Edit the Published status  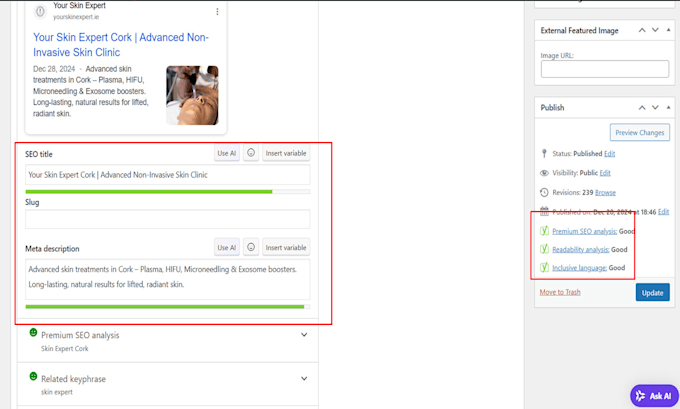[x=609, y=154]
